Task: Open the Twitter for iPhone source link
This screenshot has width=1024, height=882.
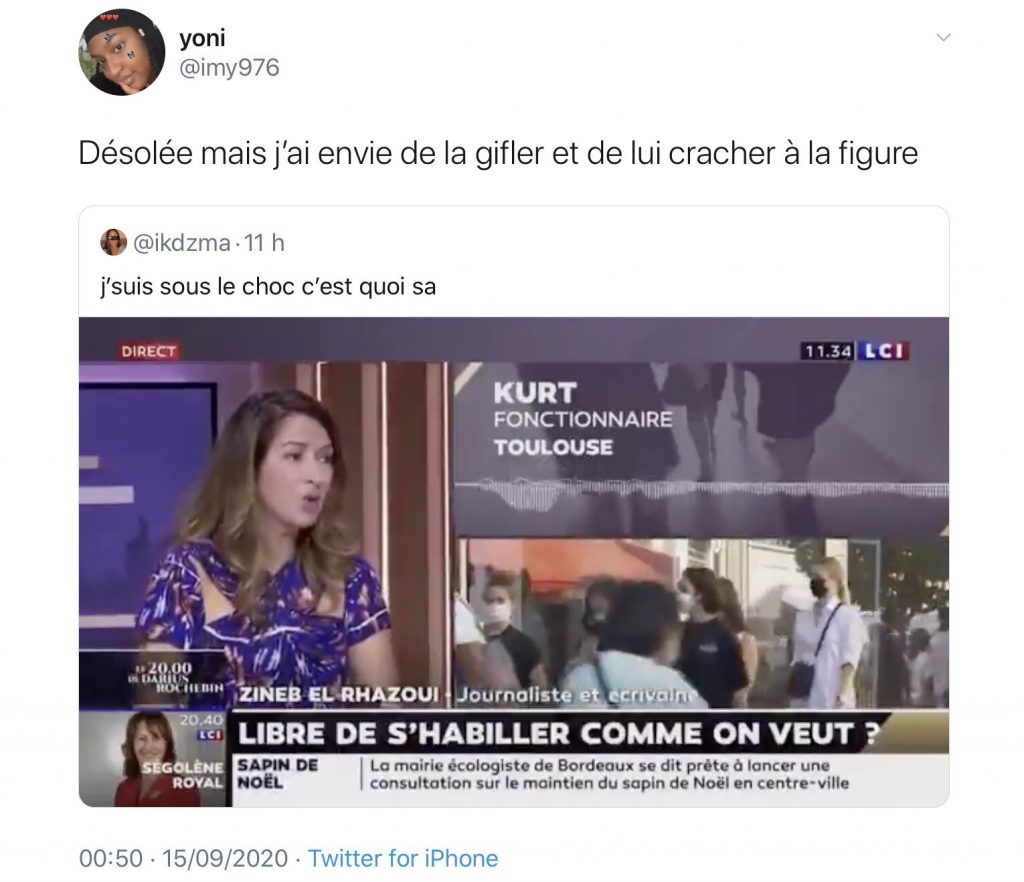Action: pyautogui.click(x=403, y=858)
